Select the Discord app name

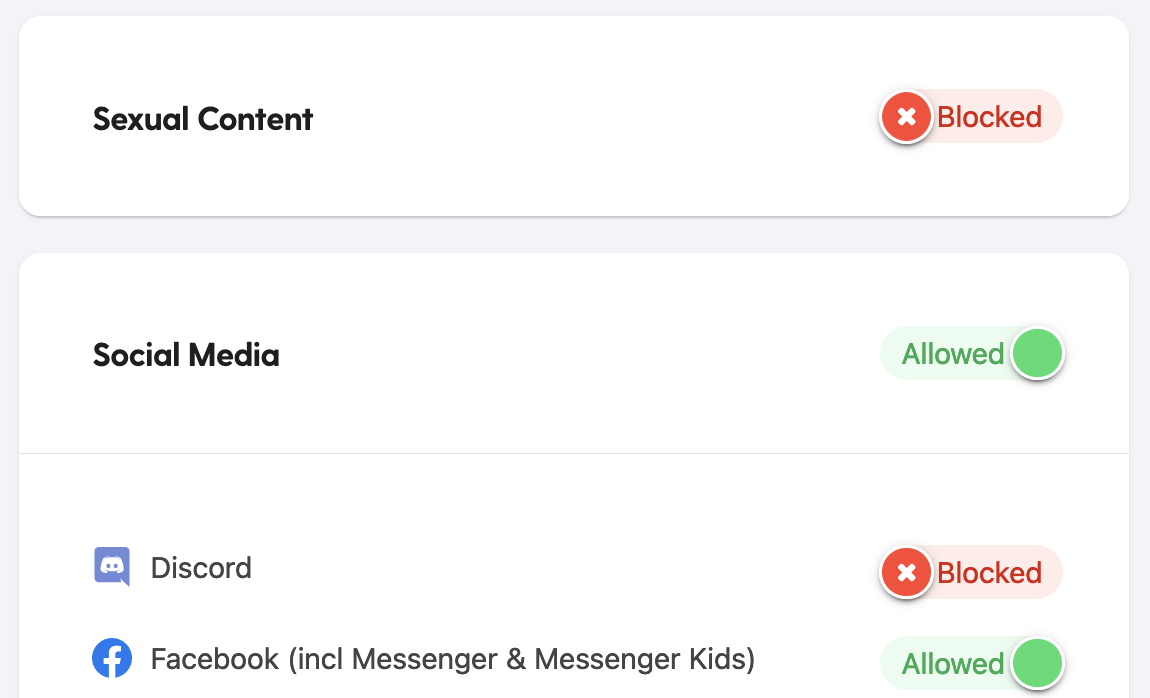click(x=201, y=567)
